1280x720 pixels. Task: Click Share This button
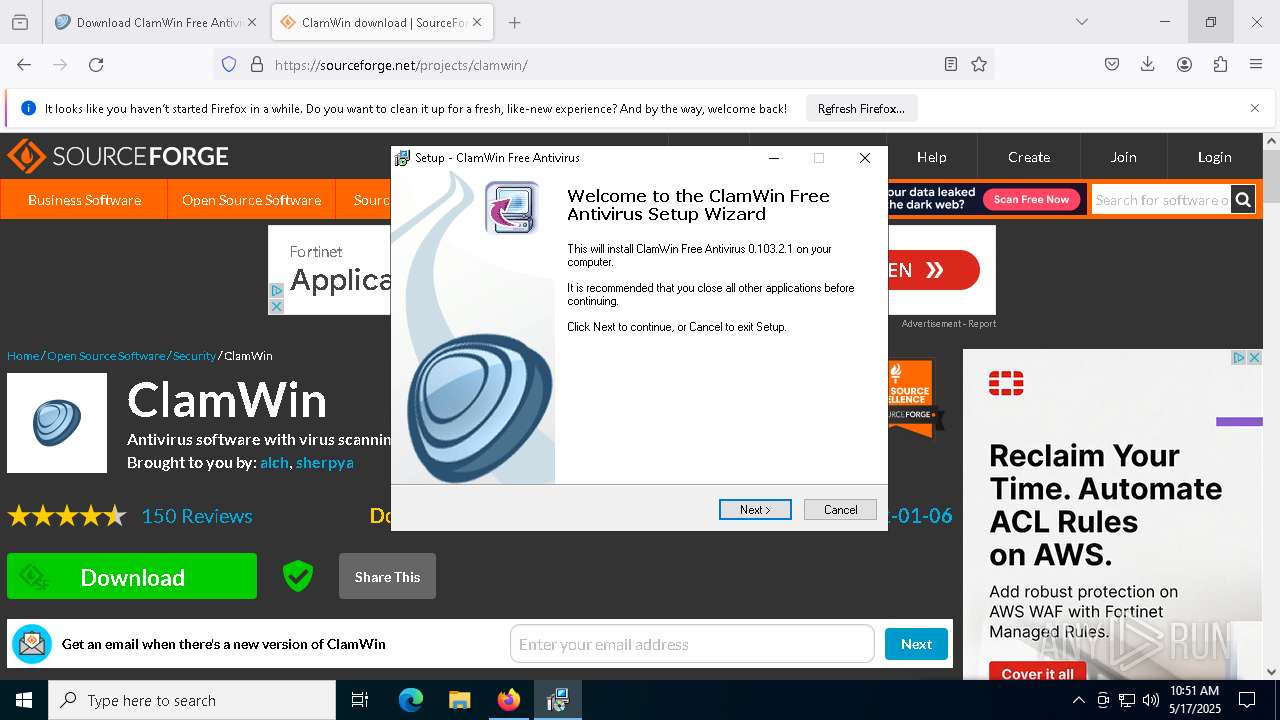(387, 576)
